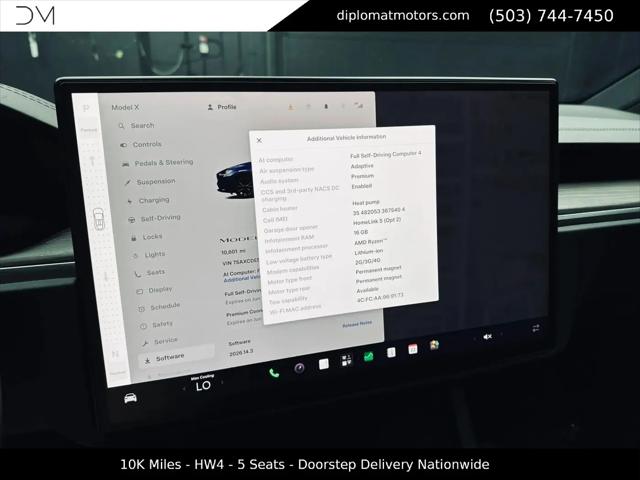Tap the cellular signal strength icon
This screenshot has width=640, height=480.
click(x=359, y=106)
